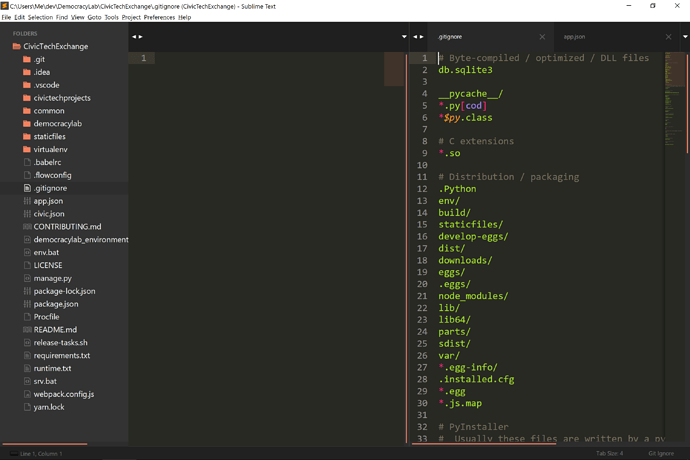Expand the democracylab folder

(27, 124)
